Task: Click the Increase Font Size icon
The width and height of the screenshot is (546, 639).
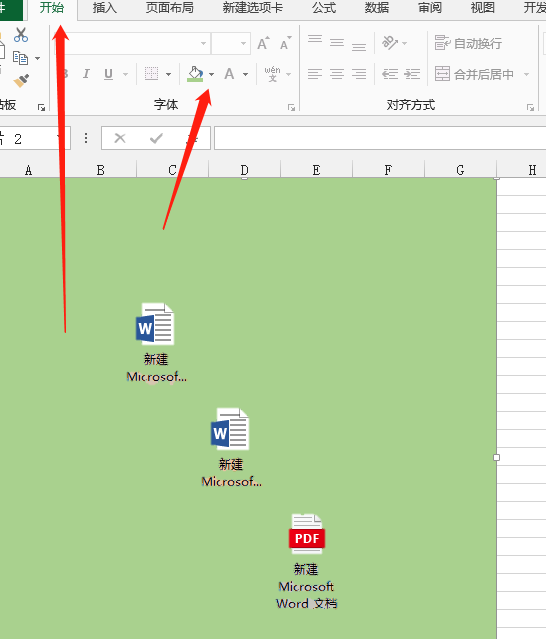Action: pyautogui.click(x=263, y=43)
